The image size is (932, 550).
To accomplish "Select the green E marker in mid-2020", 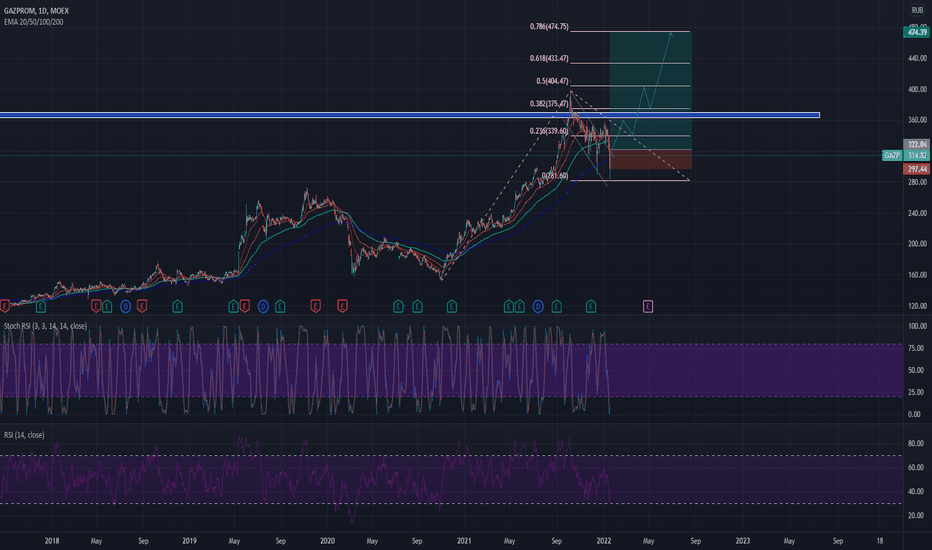I will [398, 306].
